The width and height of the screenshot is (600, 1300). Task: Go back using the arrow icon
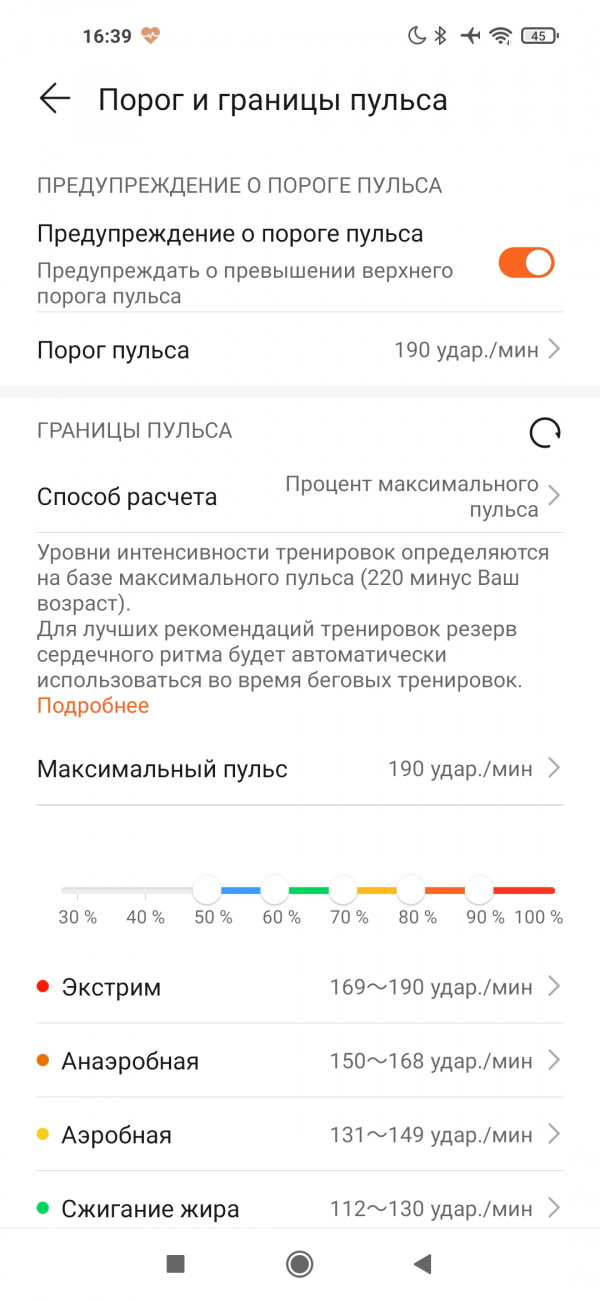(x=55, y=98)
